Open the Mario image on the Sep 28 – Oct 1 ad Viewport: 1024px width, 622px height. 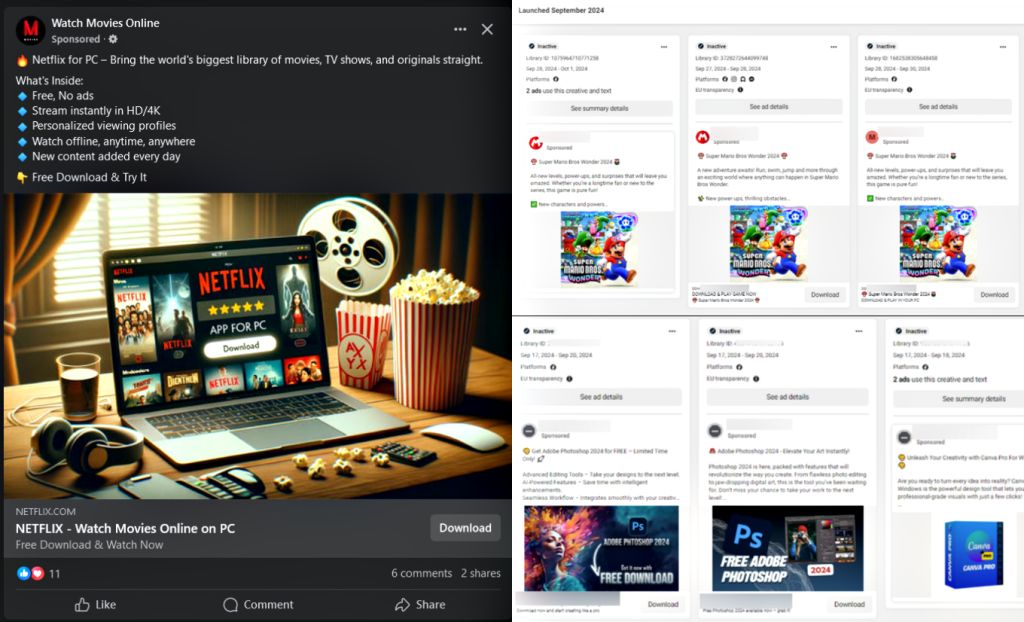(x=600, y=250)
